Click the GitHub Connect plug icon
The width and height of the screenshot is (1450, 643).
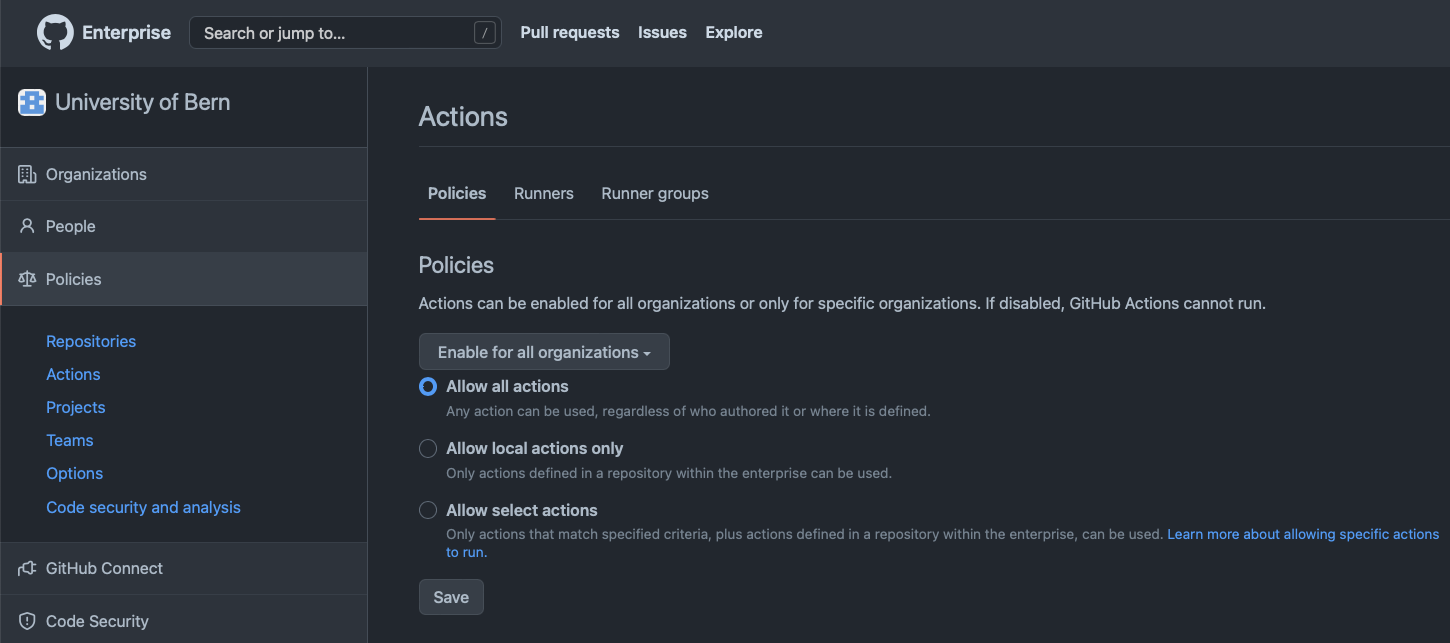(27, 568)
